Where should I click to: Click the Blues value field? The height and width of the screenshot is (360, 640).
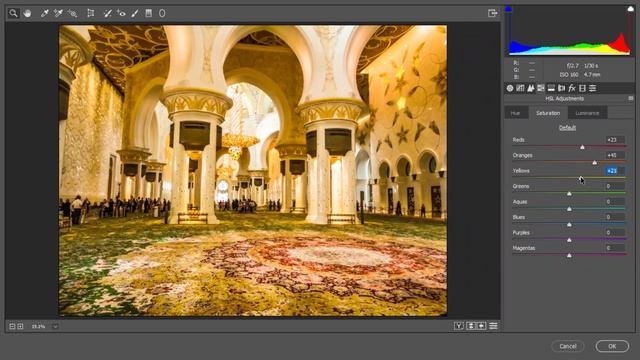pos(615,217)
